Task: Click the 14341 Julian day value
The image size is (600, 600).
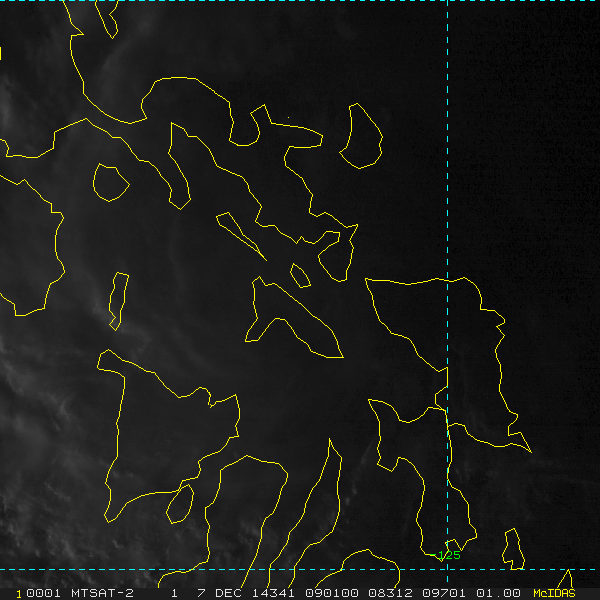Action: coord(273,593)
